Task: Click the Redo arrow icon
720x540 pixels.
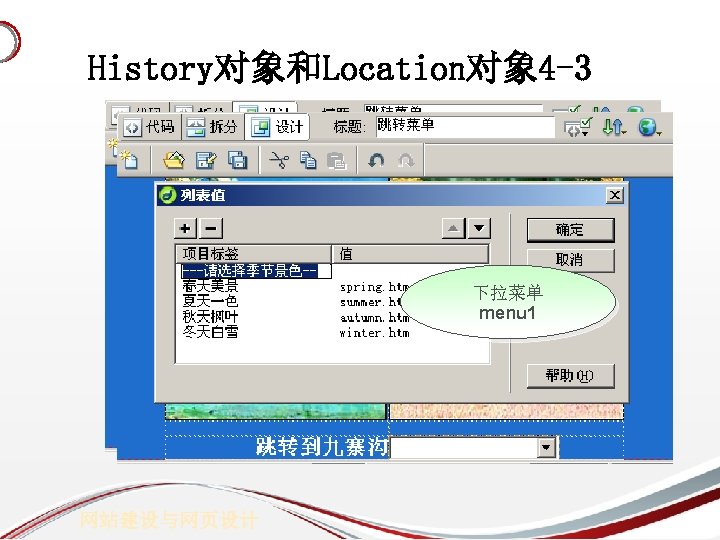Action: 406,160
